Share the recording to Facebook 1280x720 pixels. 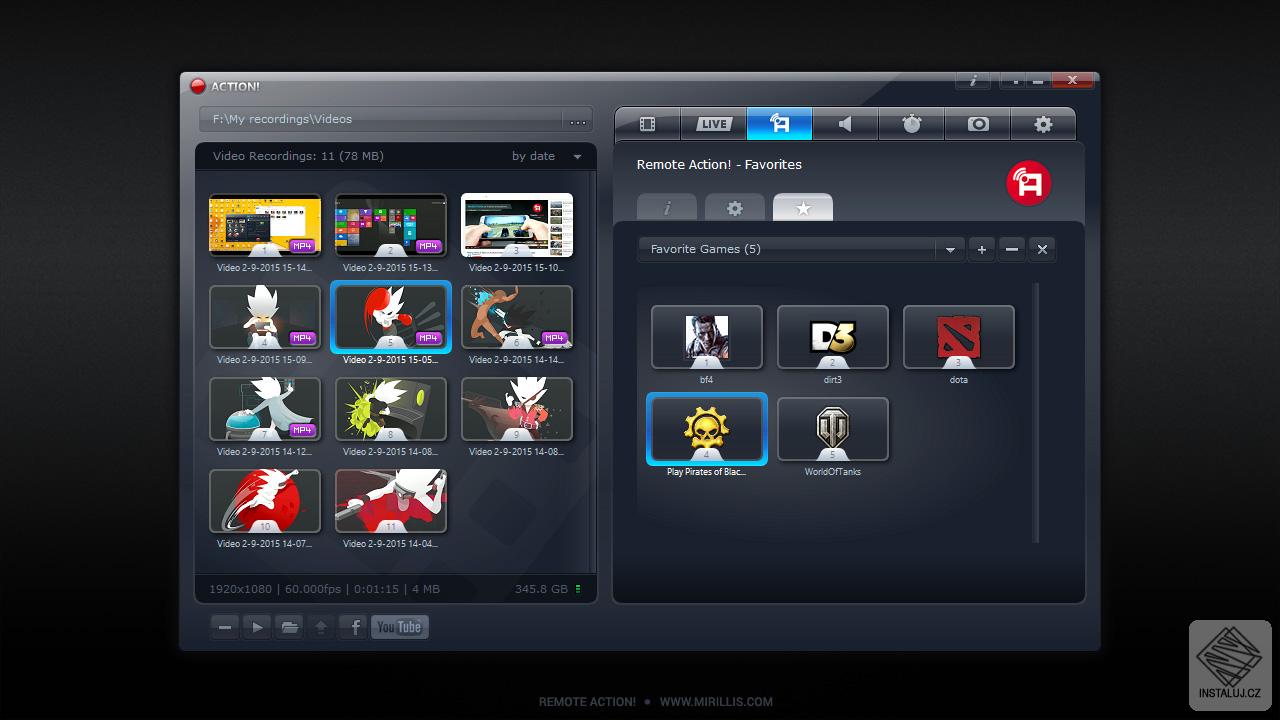[353, 627]
